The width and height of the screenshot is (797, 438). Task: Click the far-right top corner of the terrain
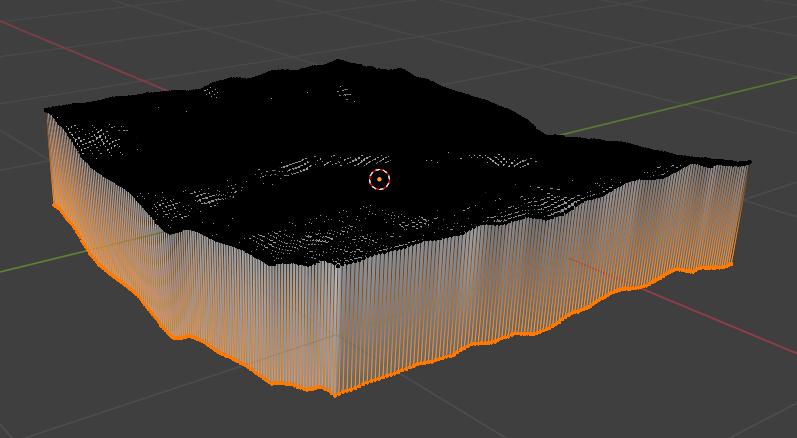tap(747, 162)
